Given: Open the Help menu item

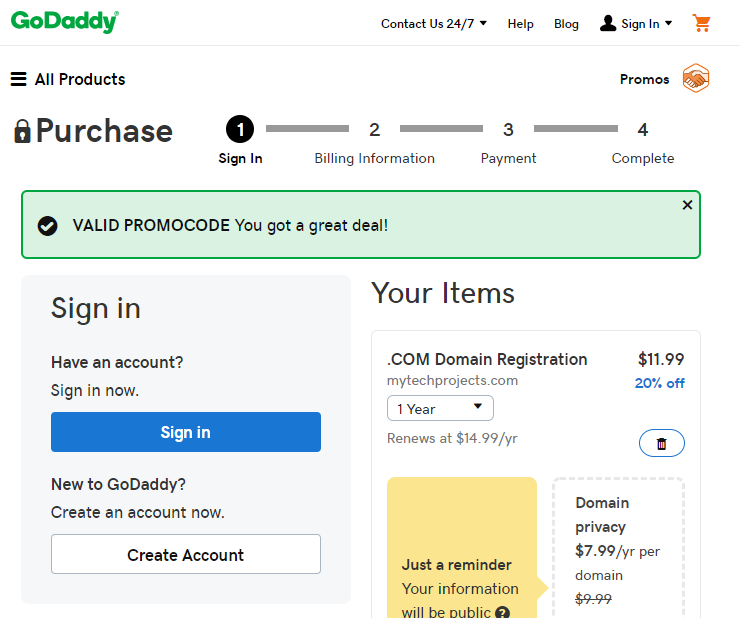Looking at the screenshot, I should coord(521,24).
